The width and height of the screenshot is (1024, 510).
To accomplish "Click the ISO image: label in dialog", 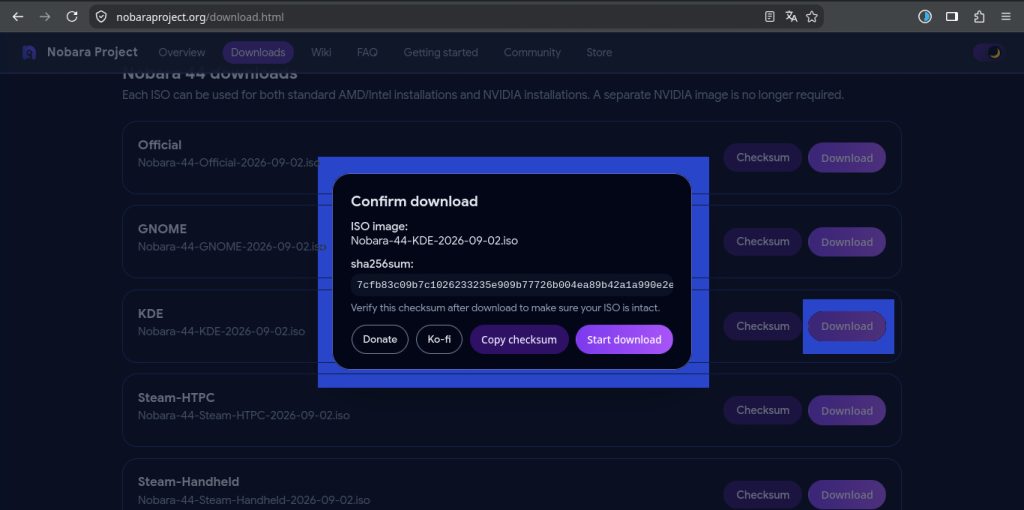I will coord(379,226).
